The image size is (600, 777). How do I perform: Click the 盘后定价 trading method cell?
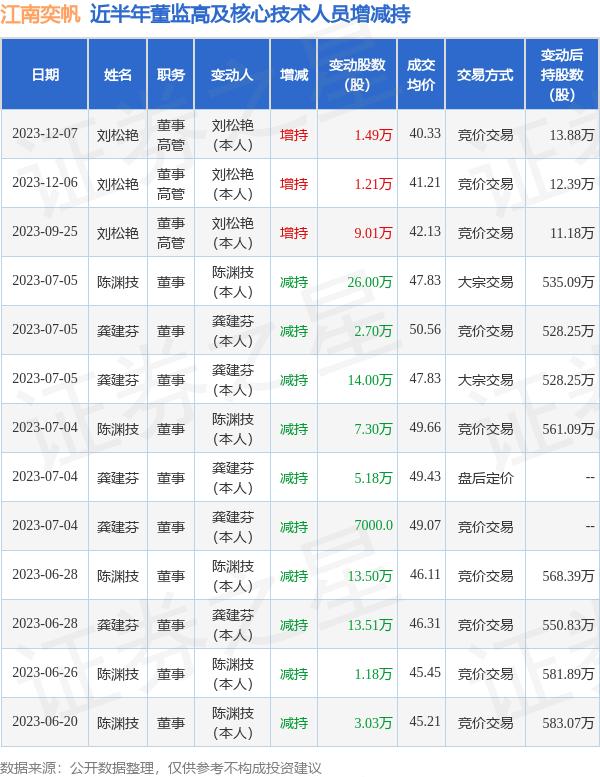coord(485,478)
